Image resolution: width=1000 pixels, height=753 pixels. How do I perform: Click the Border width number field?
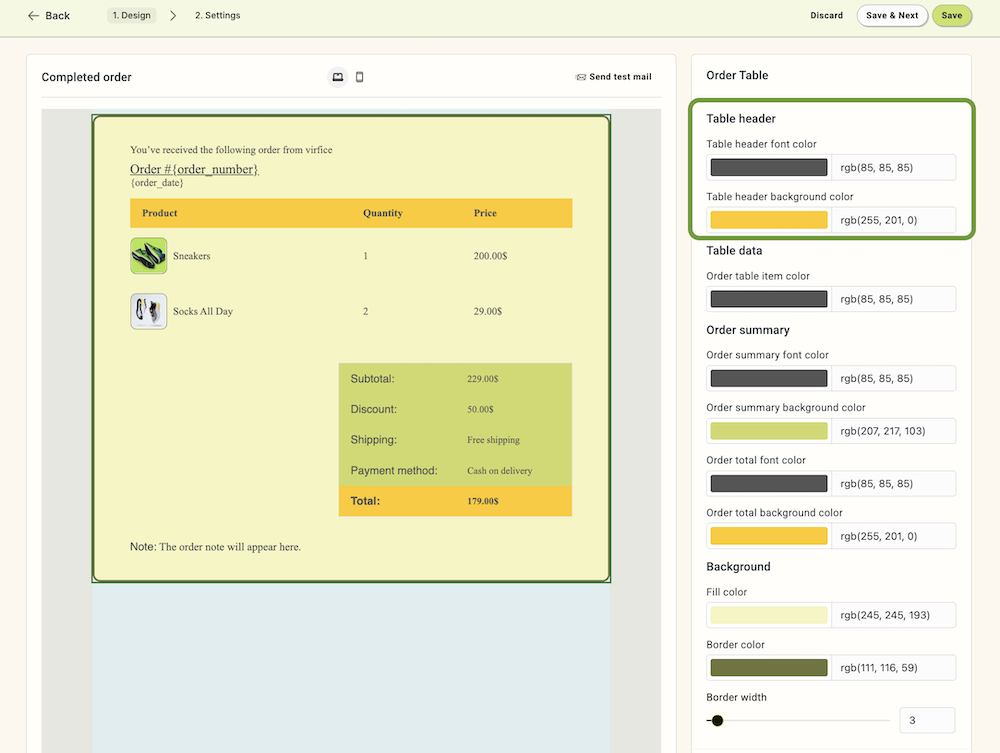tap(927, 720)
